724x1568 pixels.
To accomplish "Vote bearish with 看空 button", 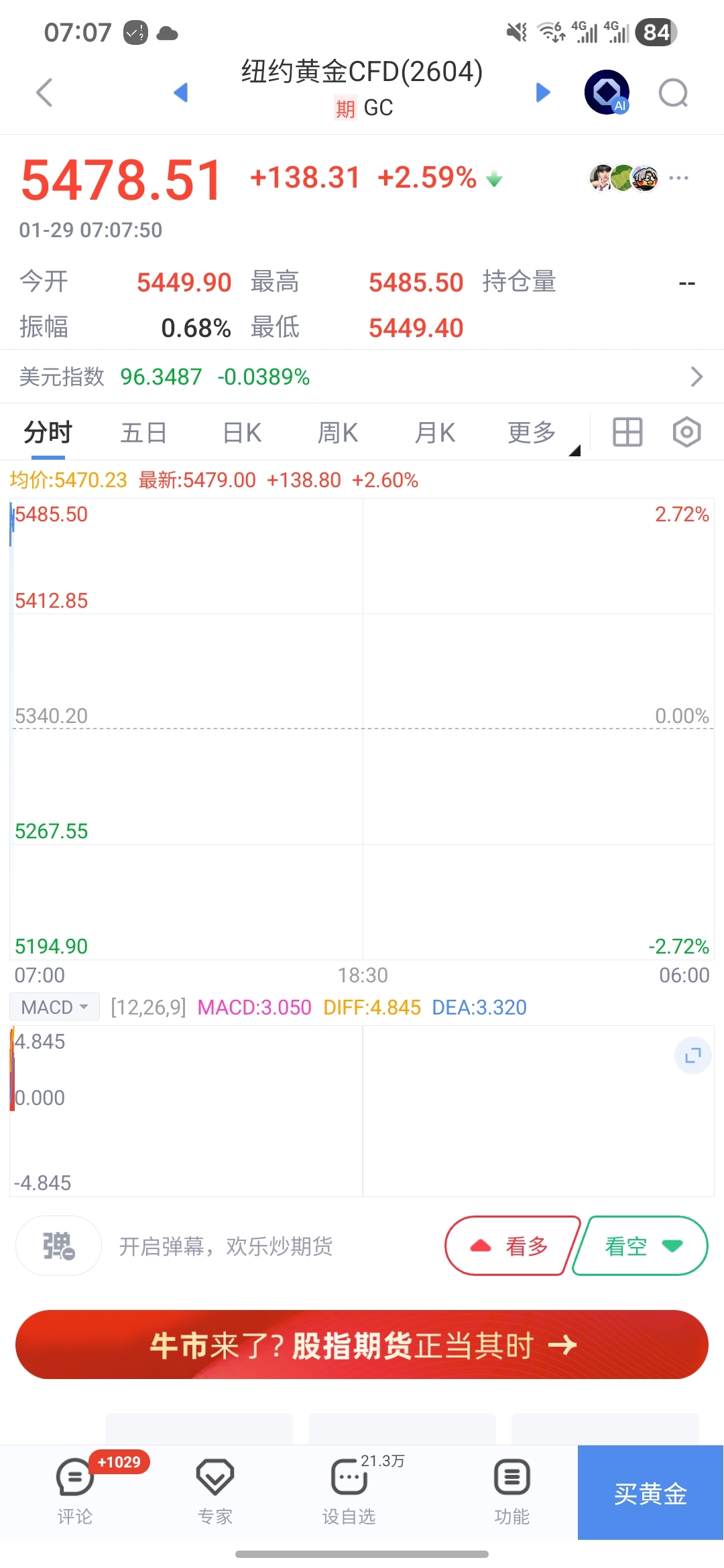I will (x=641, y=1246).
